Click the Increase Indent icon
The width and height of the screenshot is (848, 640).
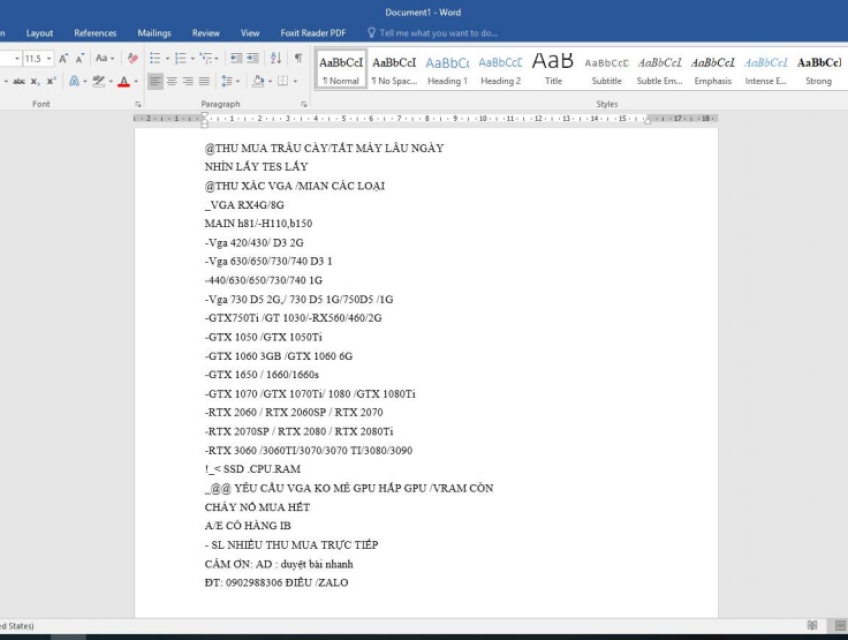tap(253, 59)
